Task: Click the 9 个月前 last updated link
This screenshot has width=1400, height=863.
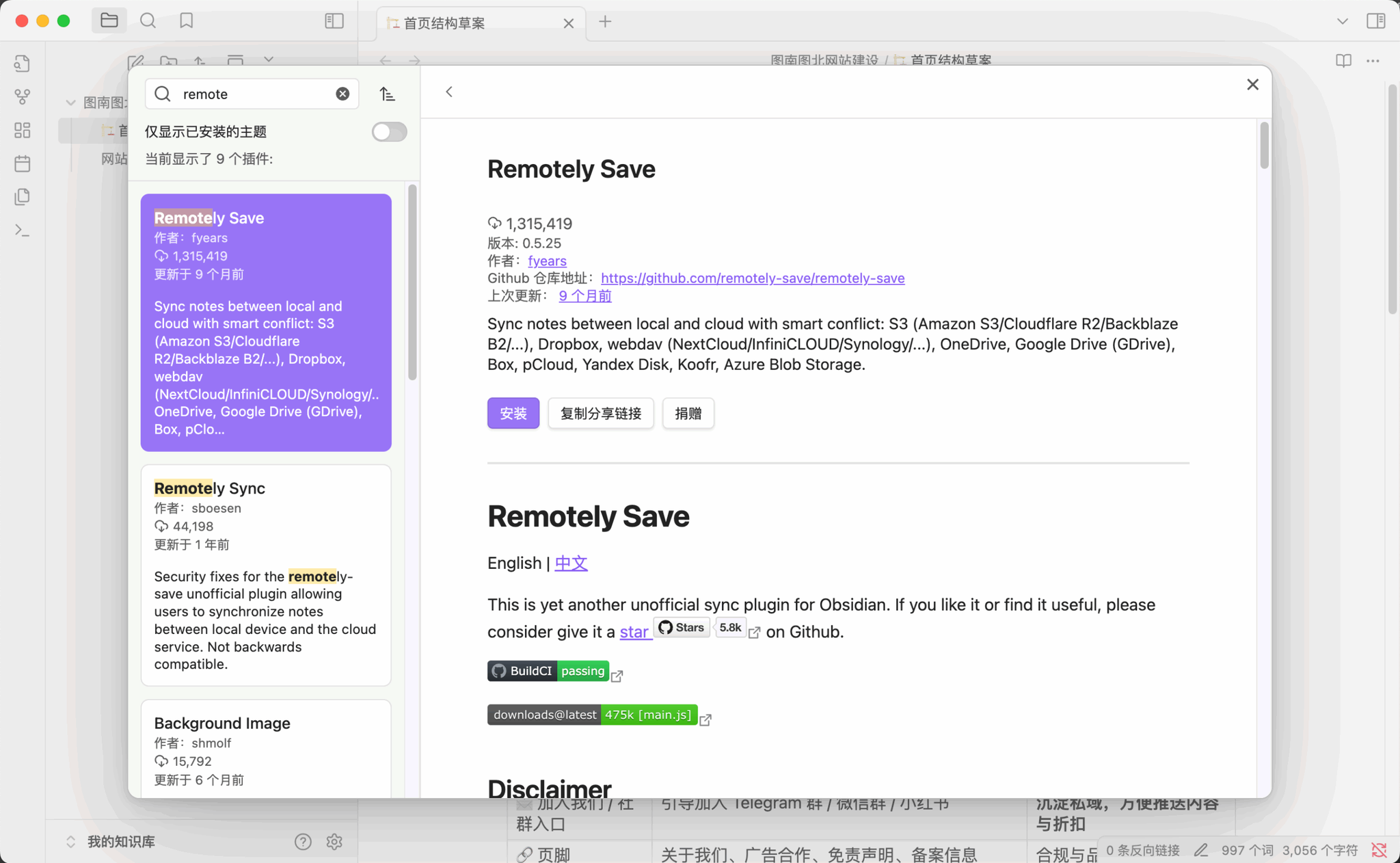Action: click(585, 295)
